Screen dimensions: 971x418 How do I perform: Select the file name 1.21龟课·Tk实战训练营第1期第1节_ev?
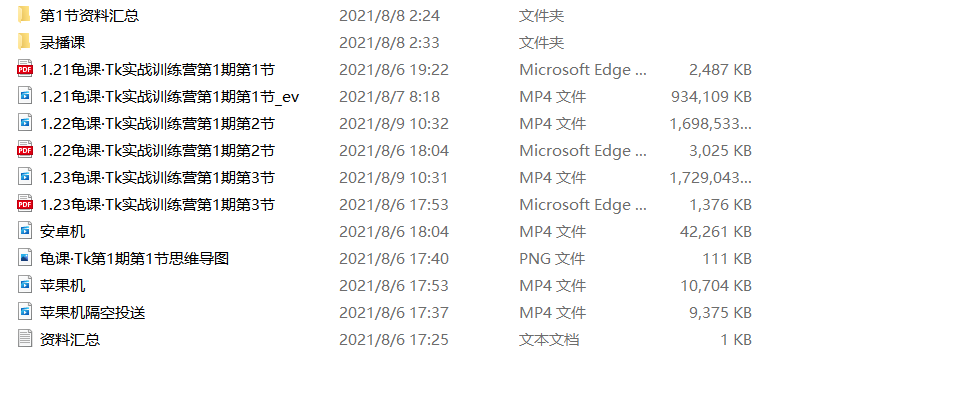pyautogui.click(x=170, y=96)
